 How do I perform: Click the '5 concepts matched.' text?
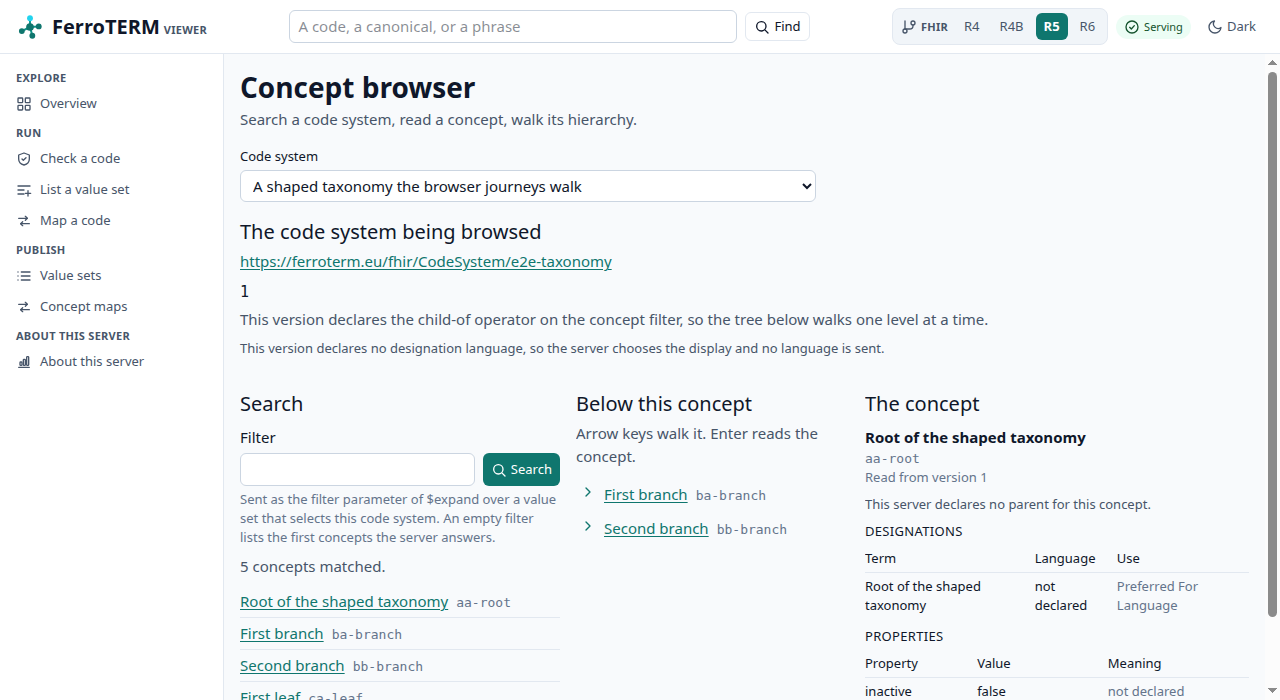pyautogui.click(x=312, y=567)
